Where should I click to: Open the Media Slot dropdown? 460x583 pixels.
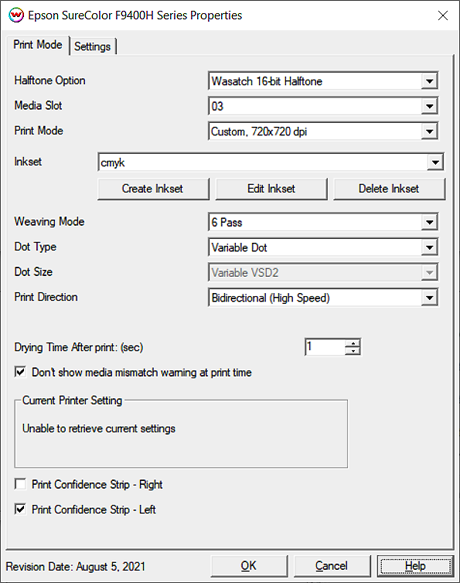[x=323, y=106]
